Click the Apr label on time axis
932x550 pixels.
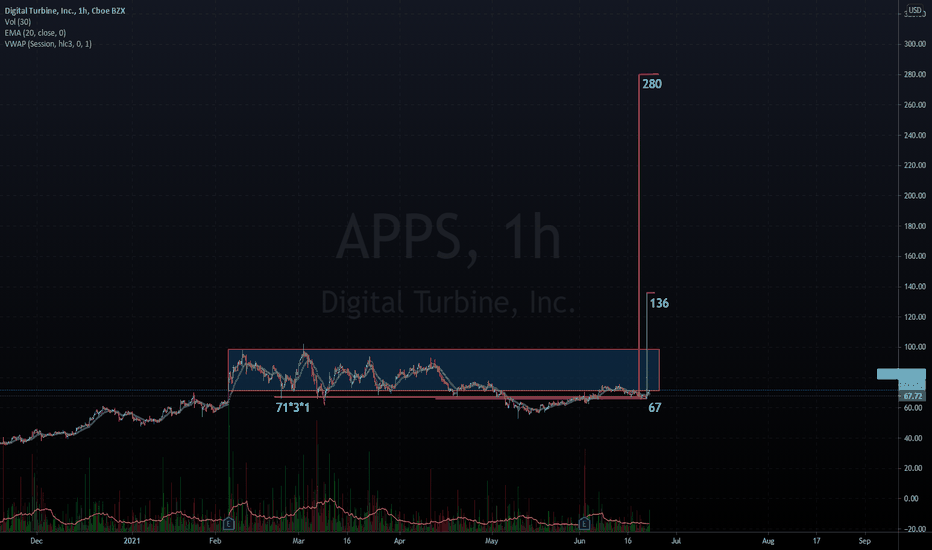tap(399, 541)
